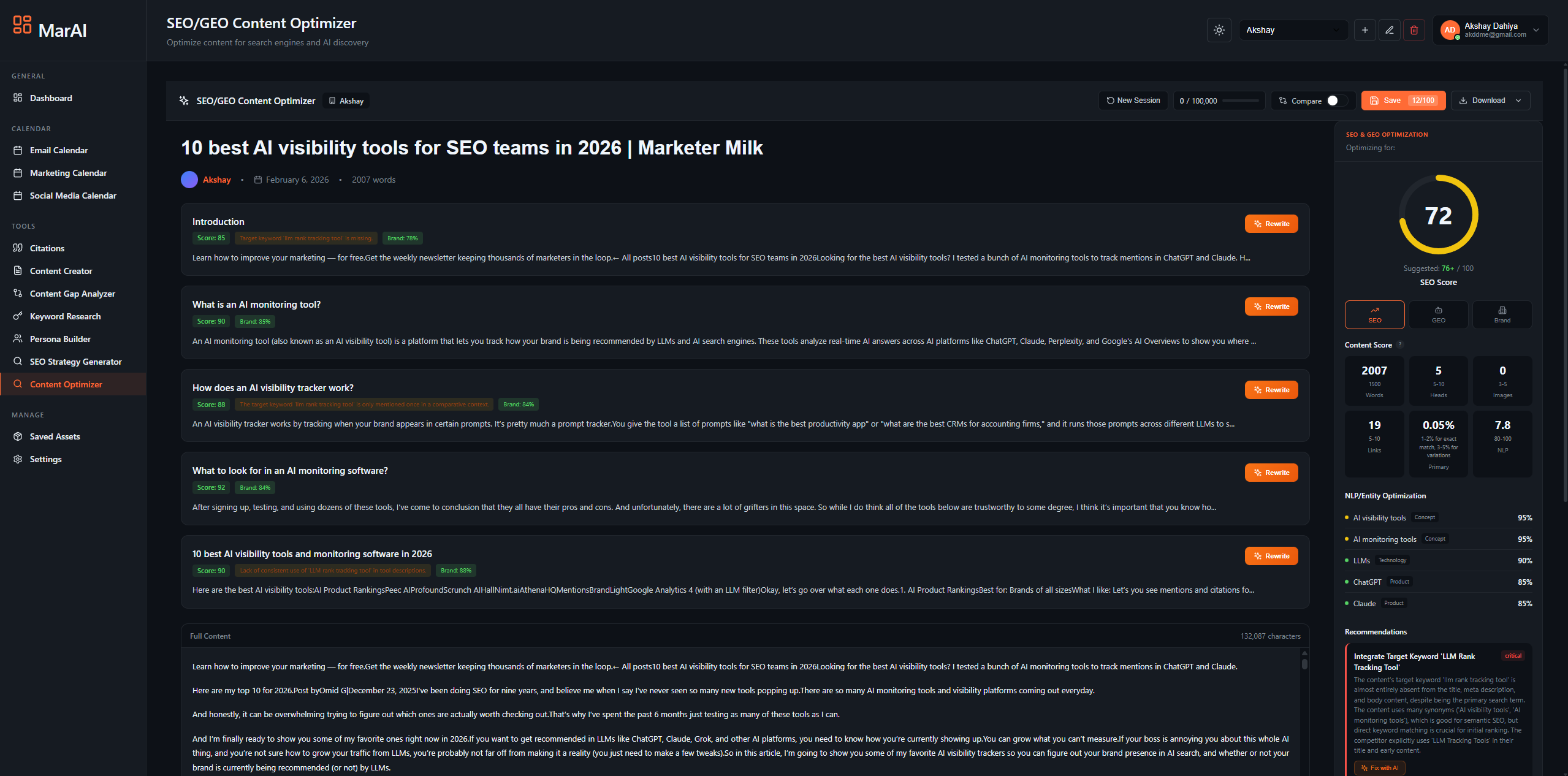Select the Content Creator tool
The width and height of the screenshot is (1568, 776).
pyautogui.click(x=61, y=270)
